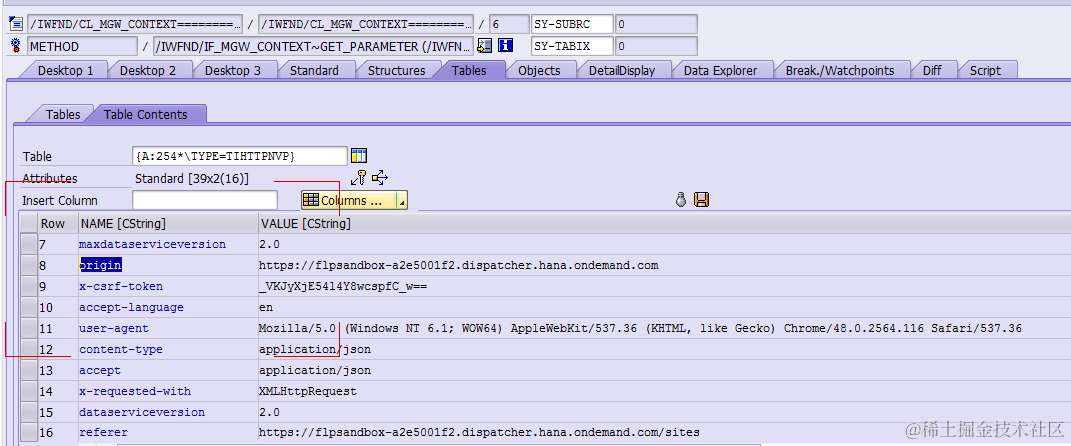
Task: Switch to Desktop 2 tab
Action: click(x=148, y=70)
